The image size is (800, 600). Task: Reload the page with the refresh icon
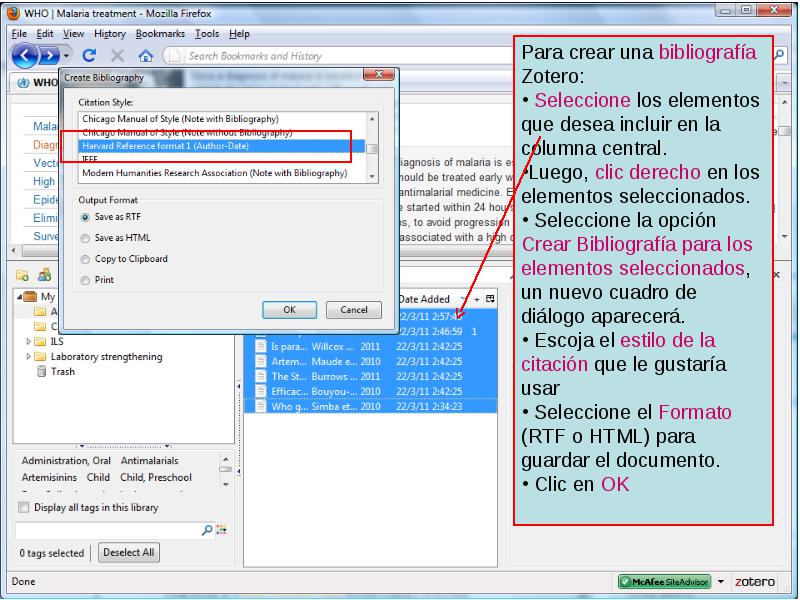tap(90, 56)
